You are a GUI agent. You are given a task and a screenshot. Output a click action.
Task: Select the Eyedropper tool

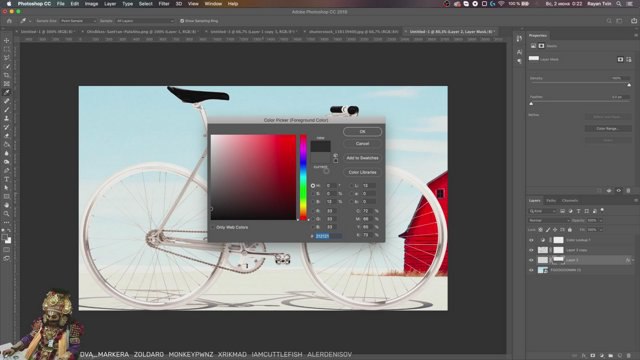(7, 92)
